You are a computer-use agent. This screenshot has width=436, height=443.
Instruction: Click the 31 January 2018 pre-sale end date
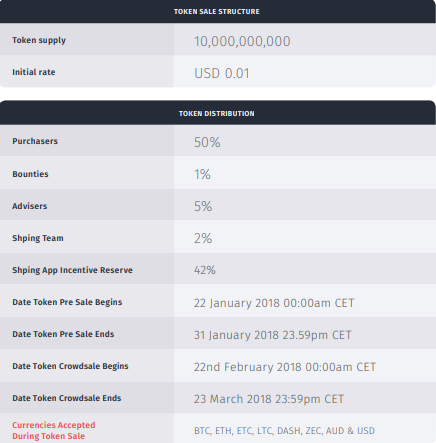273,335
